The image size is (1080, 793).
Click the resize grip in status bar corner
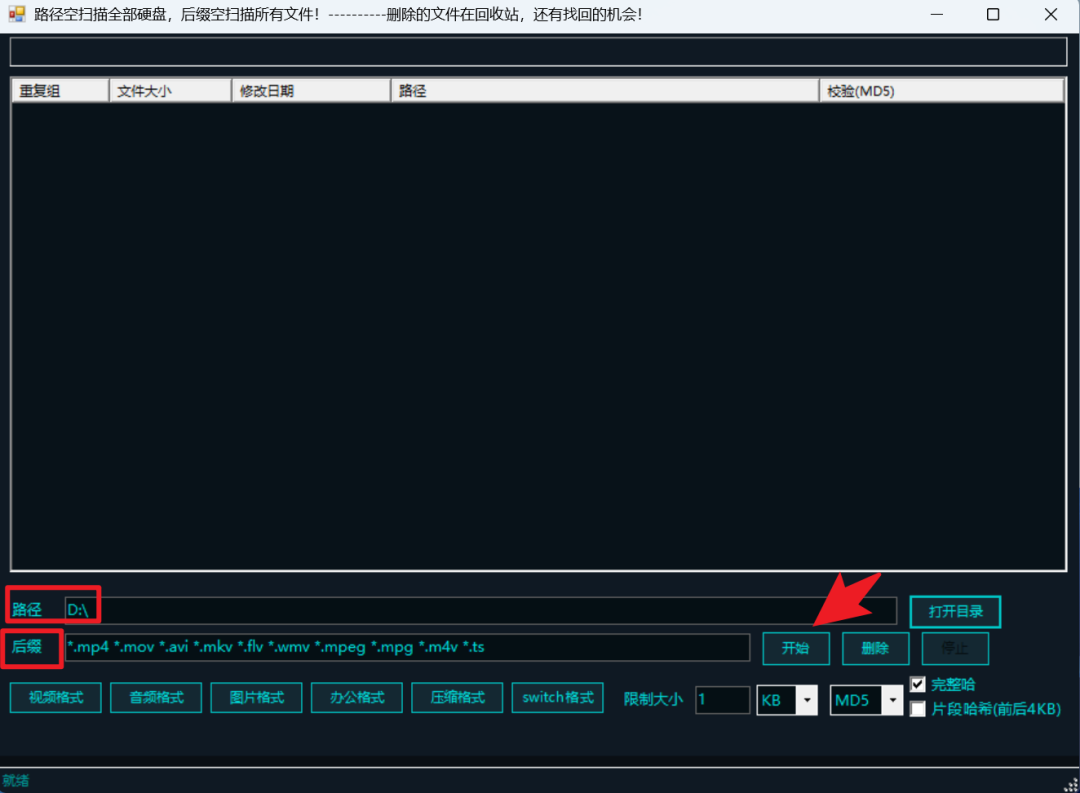tap(1071, 785)
